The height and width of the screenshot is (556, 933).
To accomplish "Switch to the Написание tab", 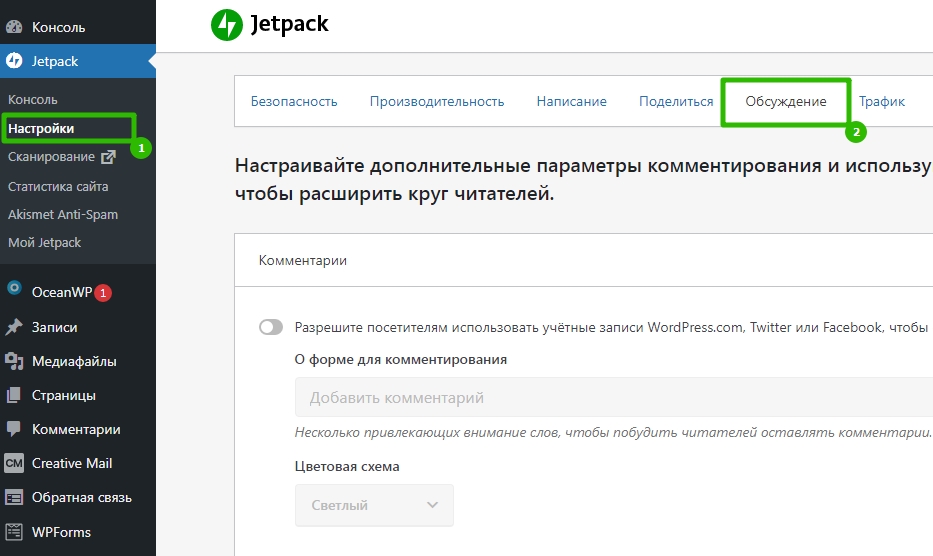I will (572, 101).
